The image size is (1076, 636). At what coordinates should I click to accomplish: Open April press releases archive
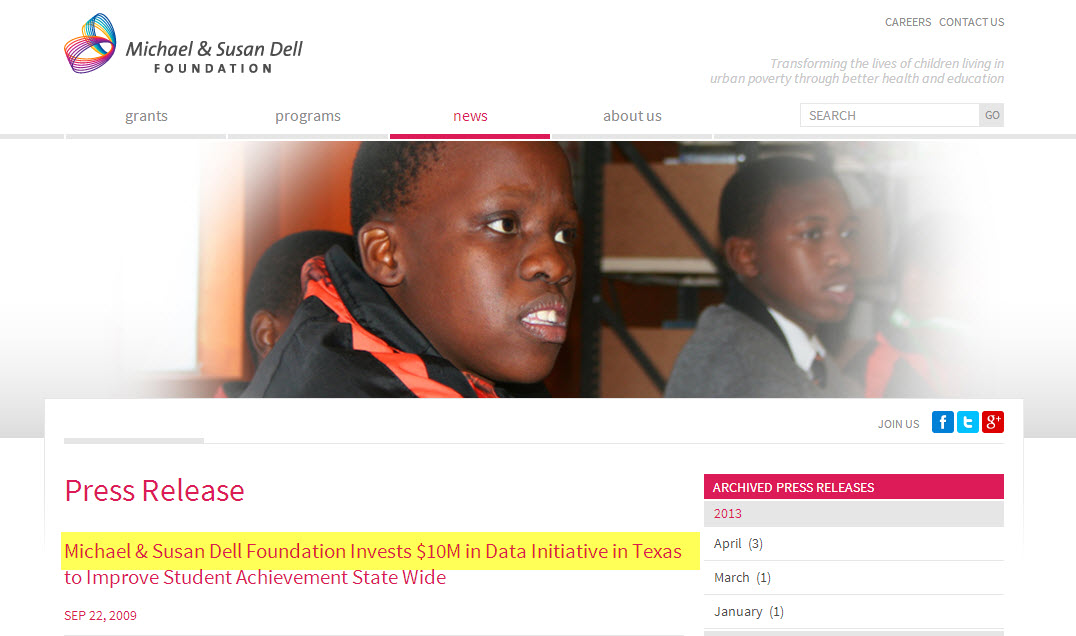[x=854, y=544]
